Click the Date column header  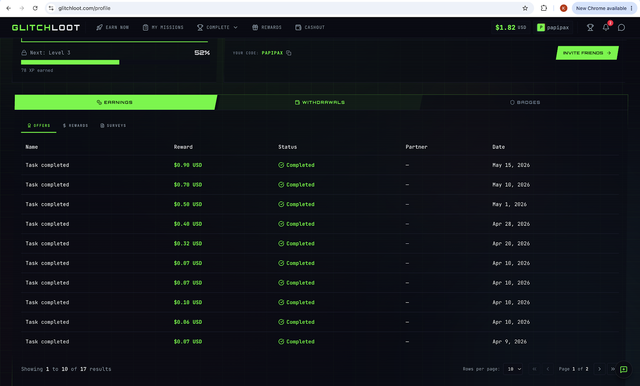[x=498, y=147]
